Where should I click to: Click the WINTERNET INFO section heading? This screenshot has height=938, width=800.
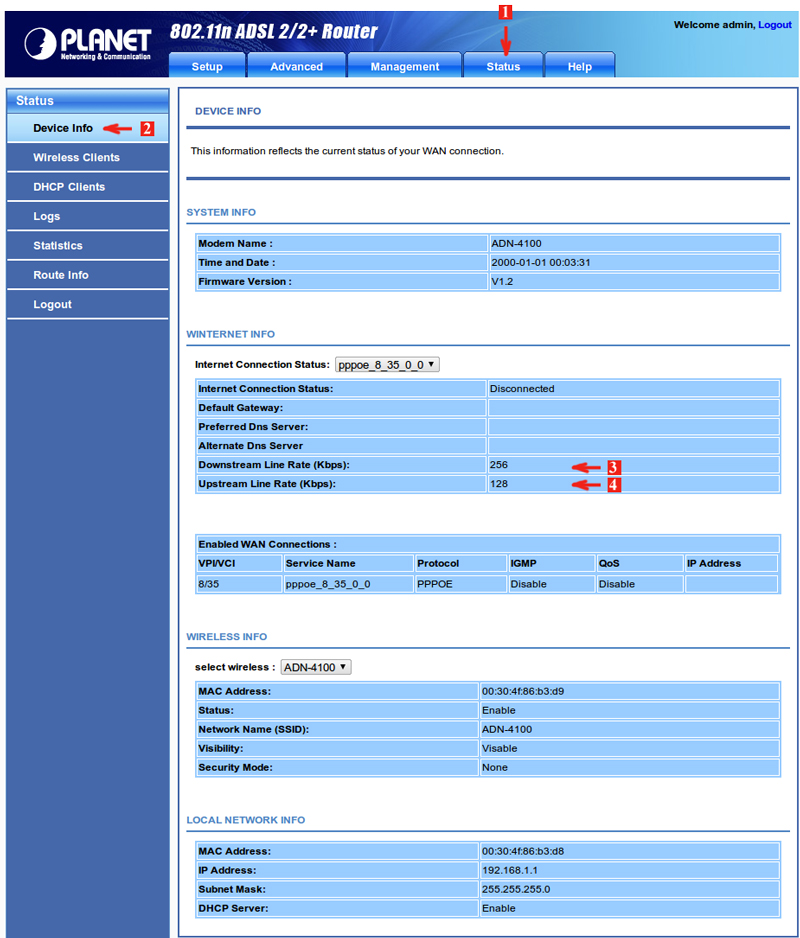tap(230, 334)
